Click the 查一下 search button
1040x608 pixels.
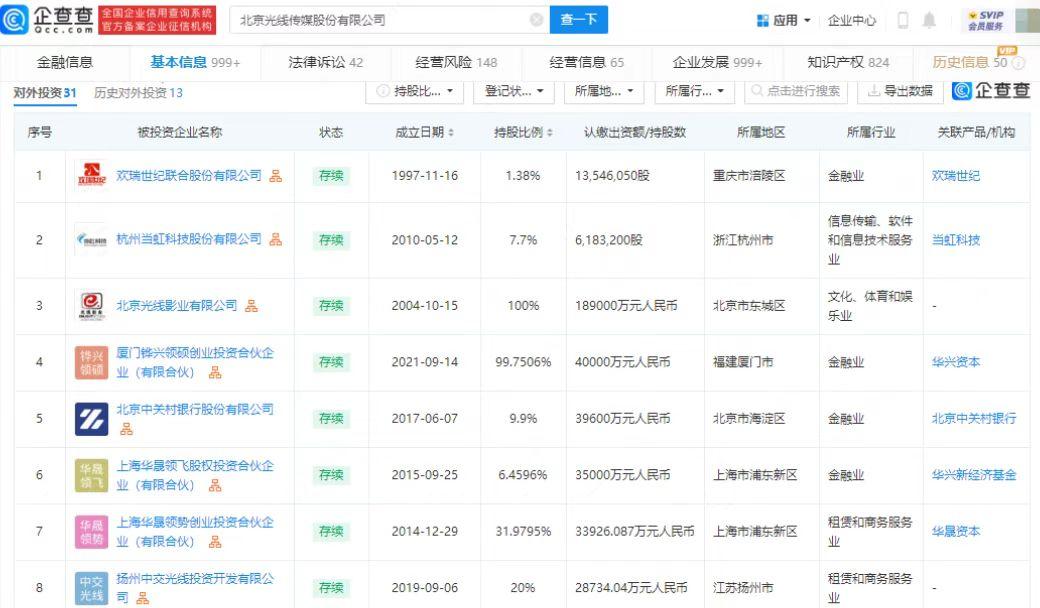click(578, 20)
